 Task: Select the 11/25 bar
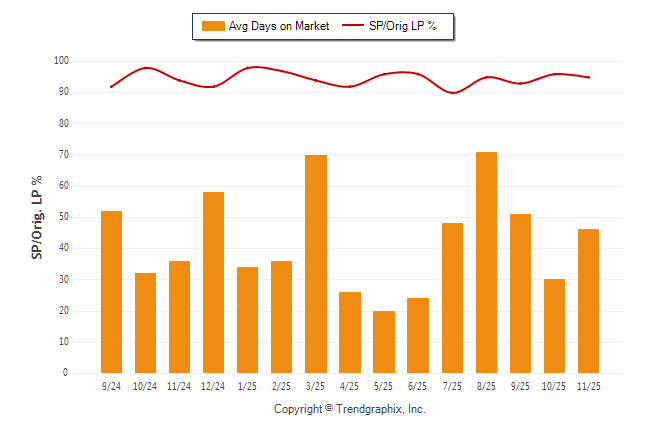pyautogui.click(x=588, y=301)
